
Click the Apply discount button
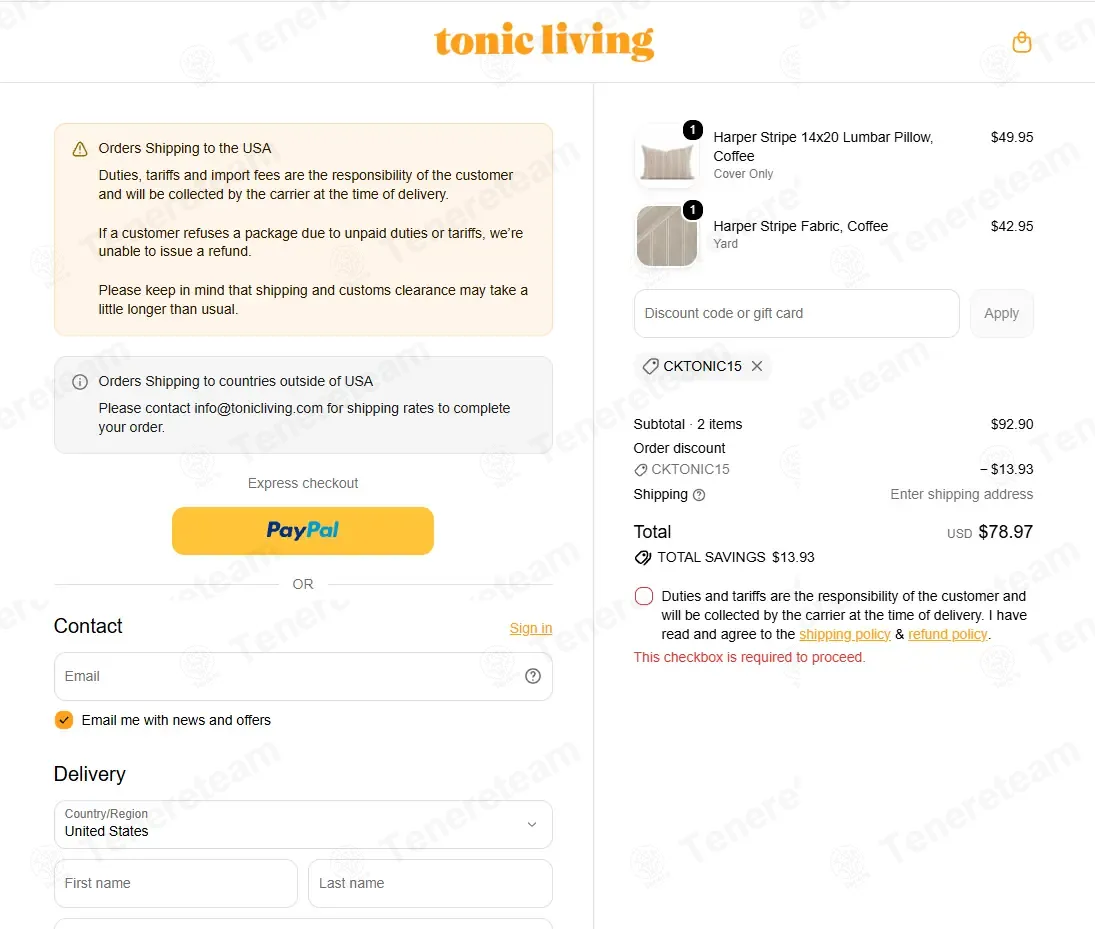[x=1001, y=314]
